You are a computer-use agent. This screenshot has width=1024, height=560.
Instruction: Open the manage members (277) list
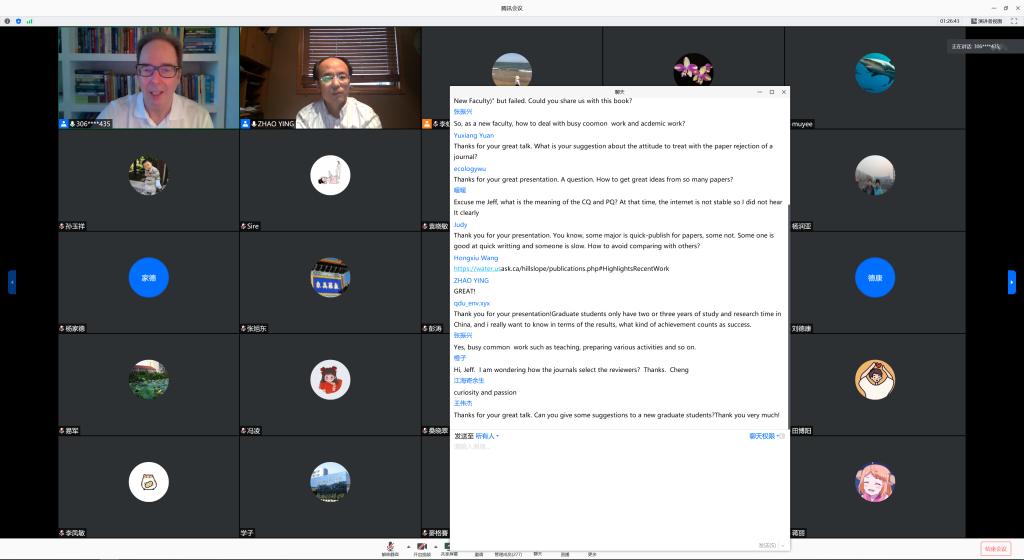pyautogui.click(x=508, y=553)
